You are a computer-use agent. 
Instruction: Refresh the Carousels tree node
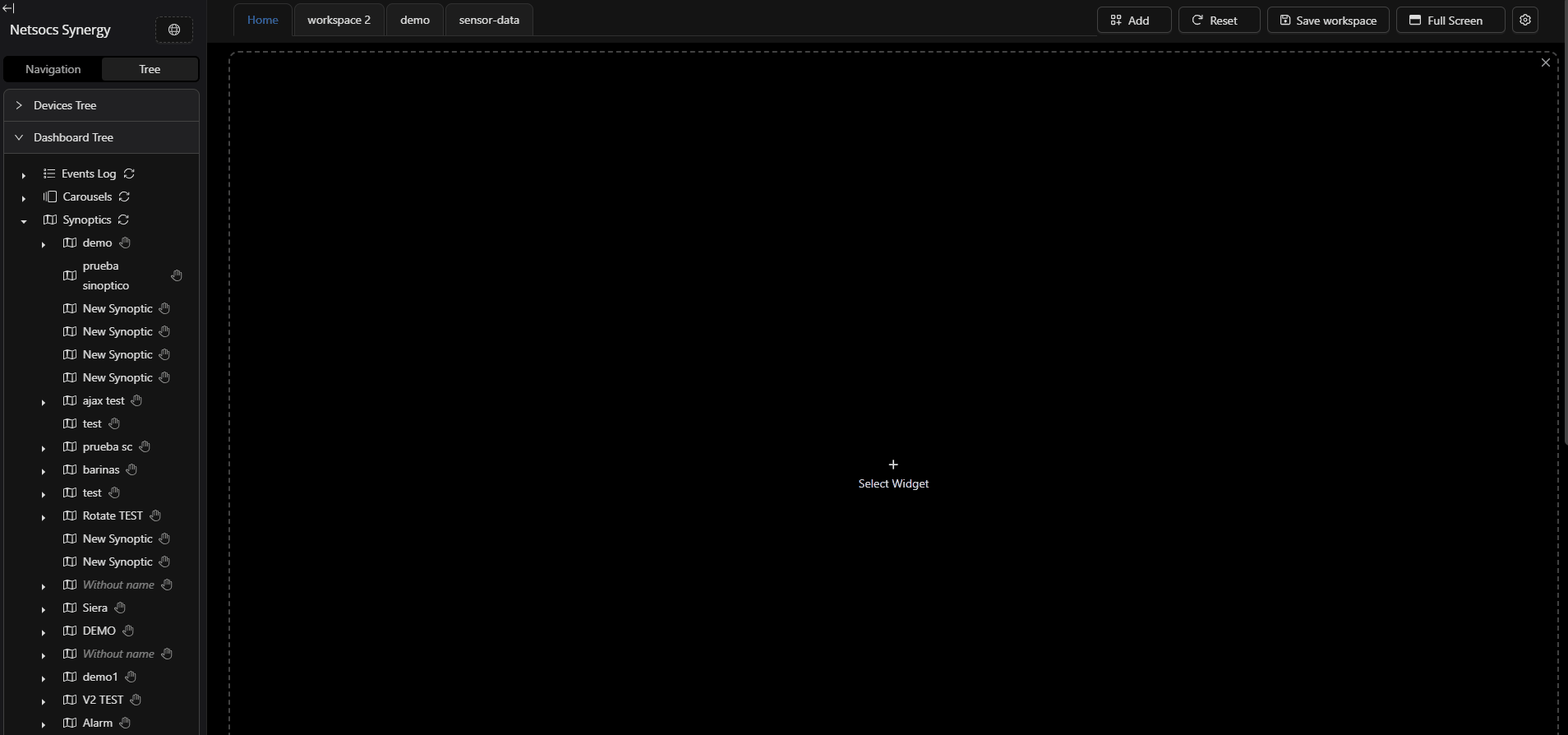point(125,196)
